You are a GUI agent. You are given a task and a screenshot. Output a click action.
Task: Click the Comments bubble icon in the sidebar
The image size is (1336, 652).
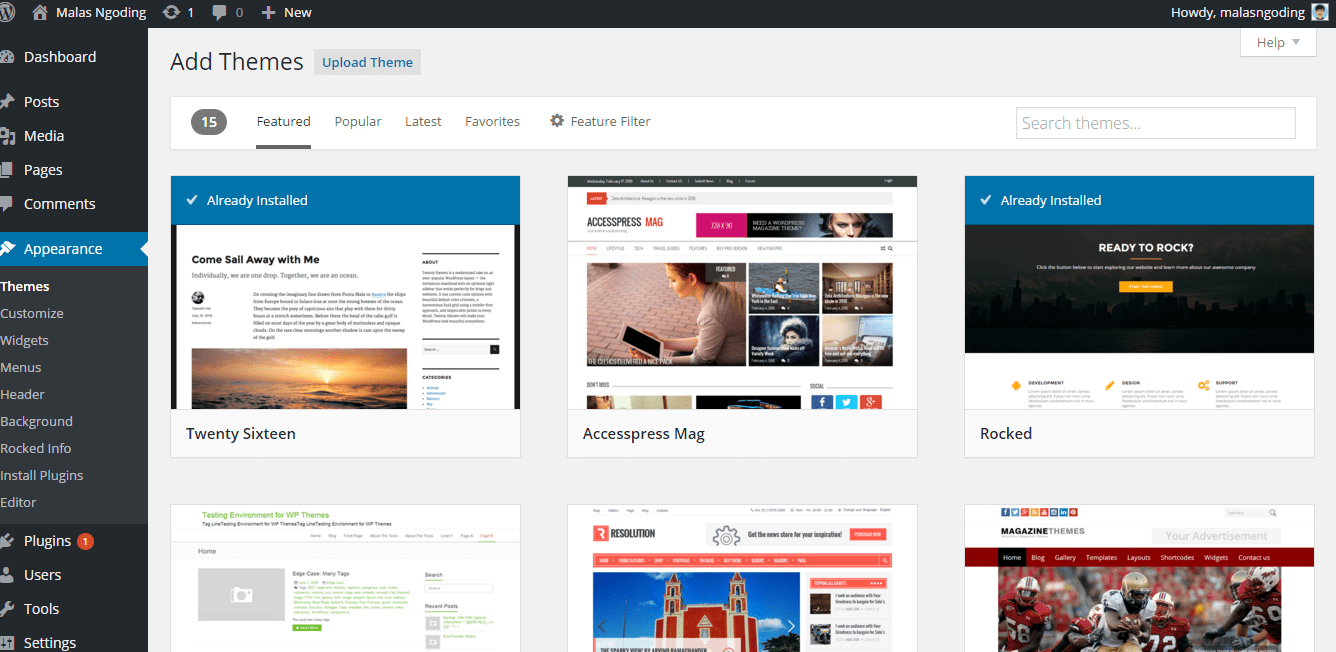click(x=7, y=204)
